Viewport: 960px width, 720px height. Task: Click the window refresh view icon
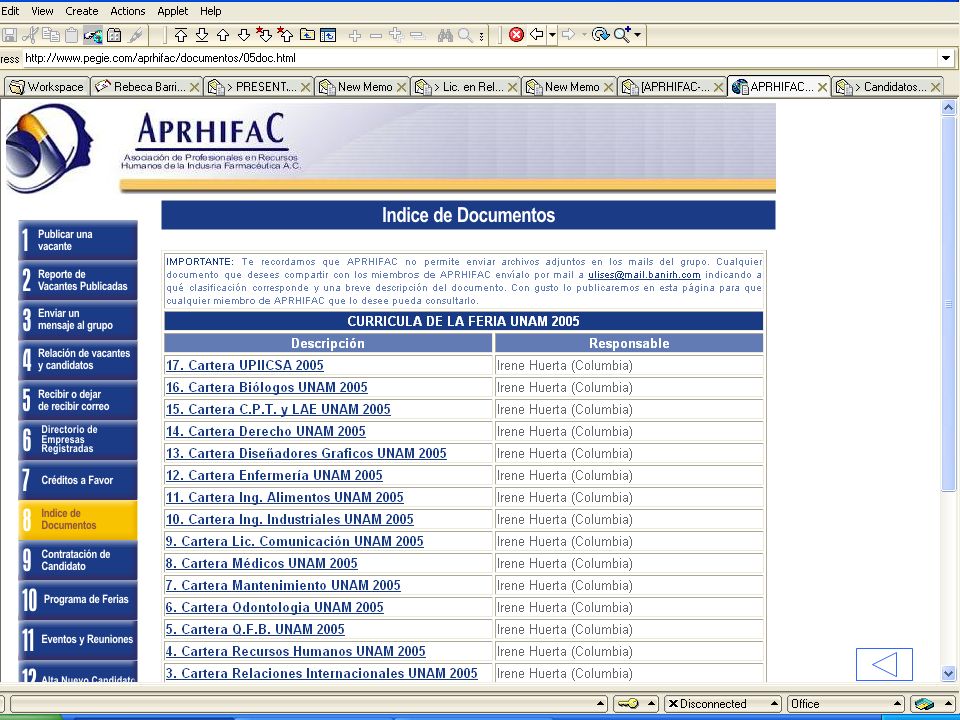pos(328,35)
